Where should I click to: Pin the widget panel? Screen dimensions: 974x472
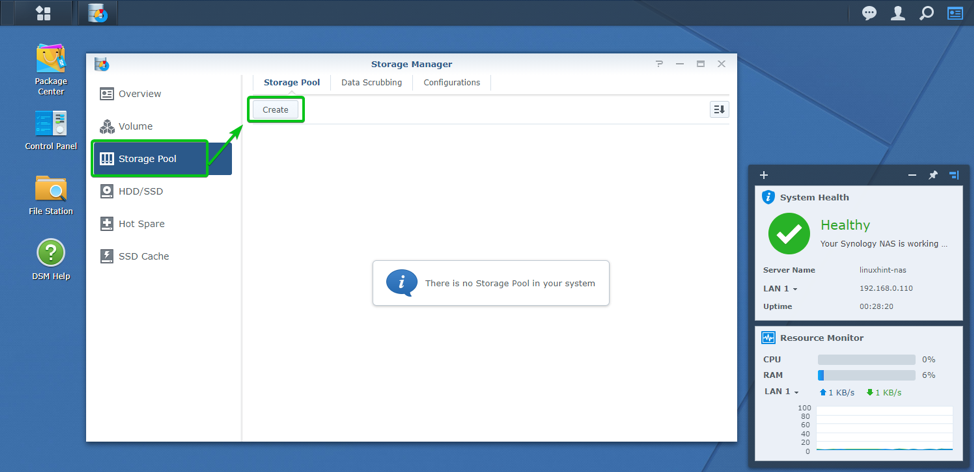click(x=932, y=175)
